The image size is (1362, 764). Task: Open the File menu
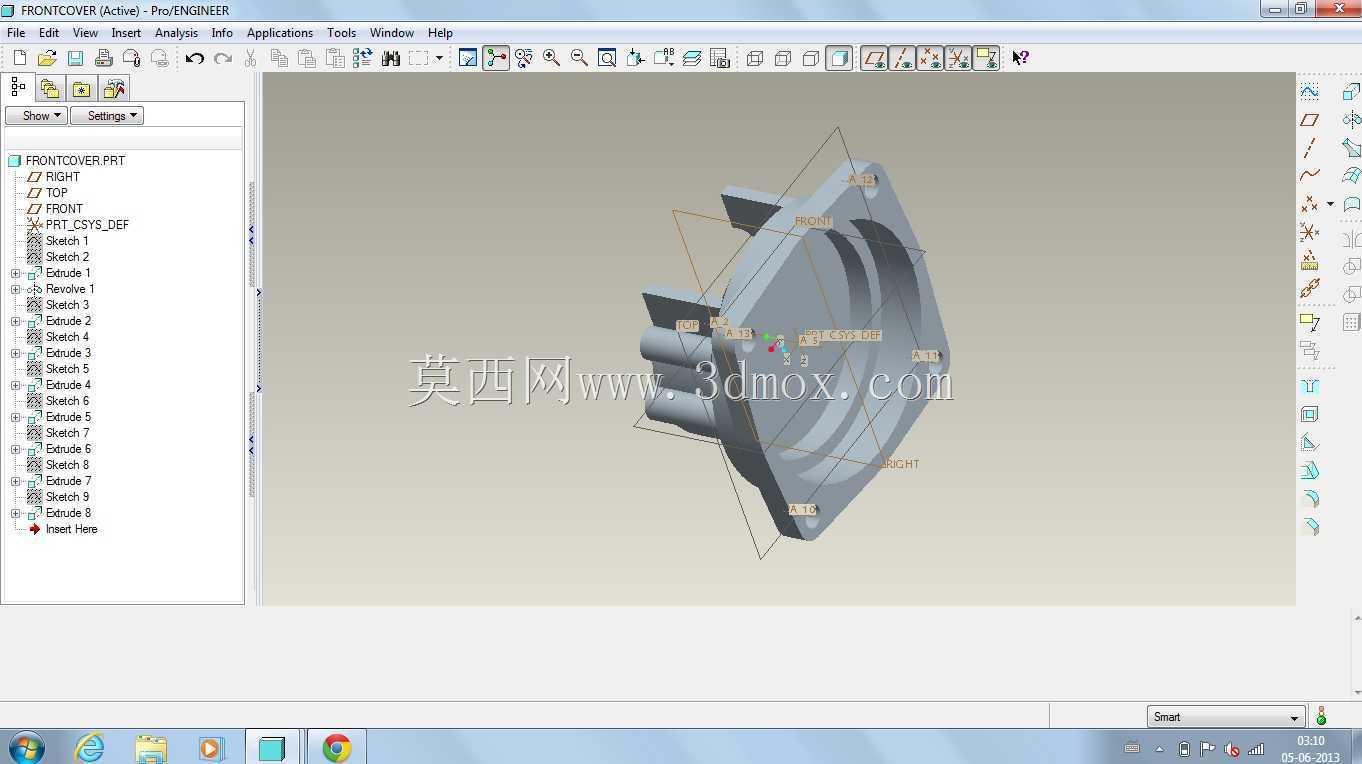(x=16, y=33)
